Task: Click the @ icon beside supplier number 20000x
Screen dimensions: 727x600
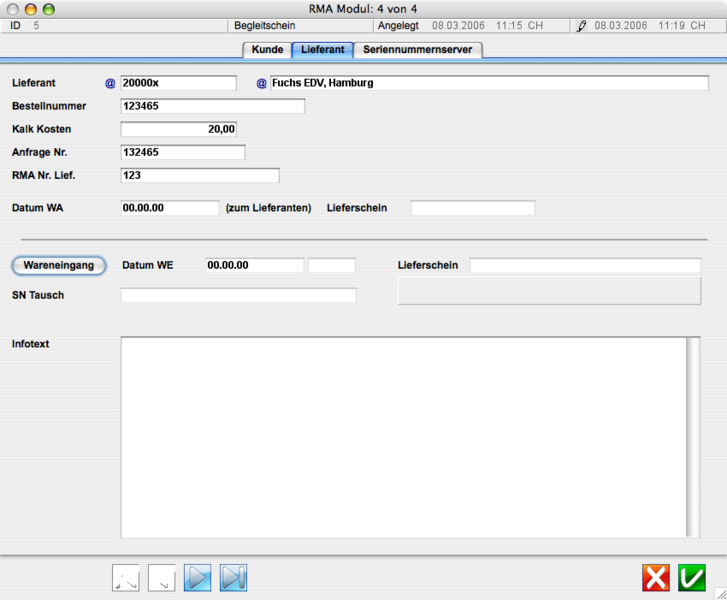Action: (110, 84)
